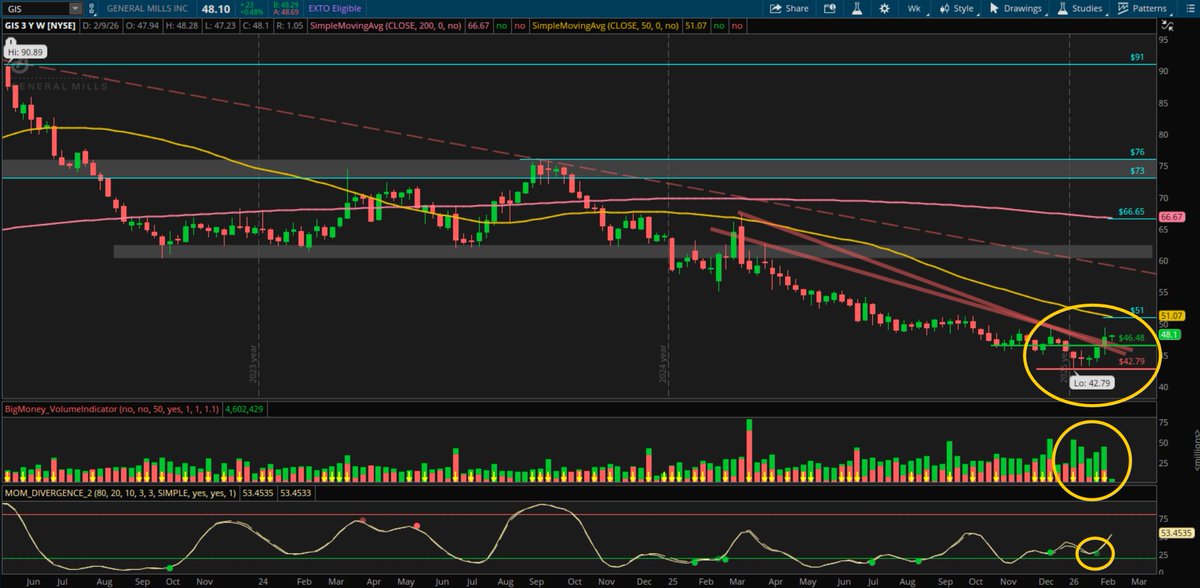Viewport: 1200px width, 588px height.
Task: Click the ask price A: 48.69
Action: click(286, 13)
